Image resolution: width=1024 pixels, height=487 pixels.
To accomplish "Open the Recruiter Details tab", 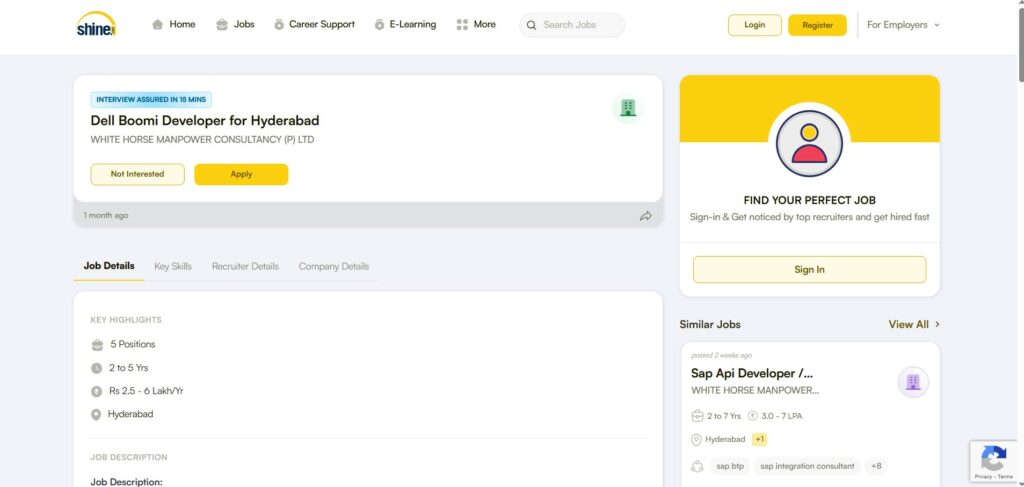I will tap(245, 266).
